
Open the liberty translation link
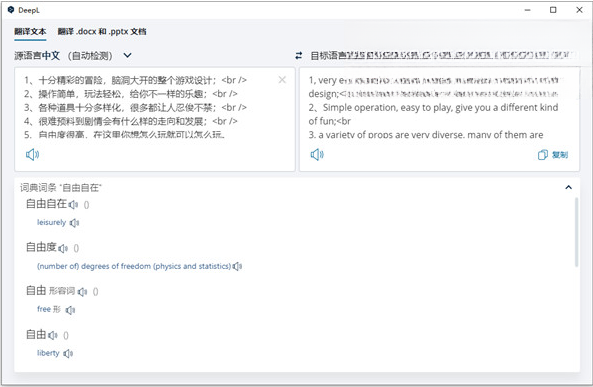coord(48,353)
